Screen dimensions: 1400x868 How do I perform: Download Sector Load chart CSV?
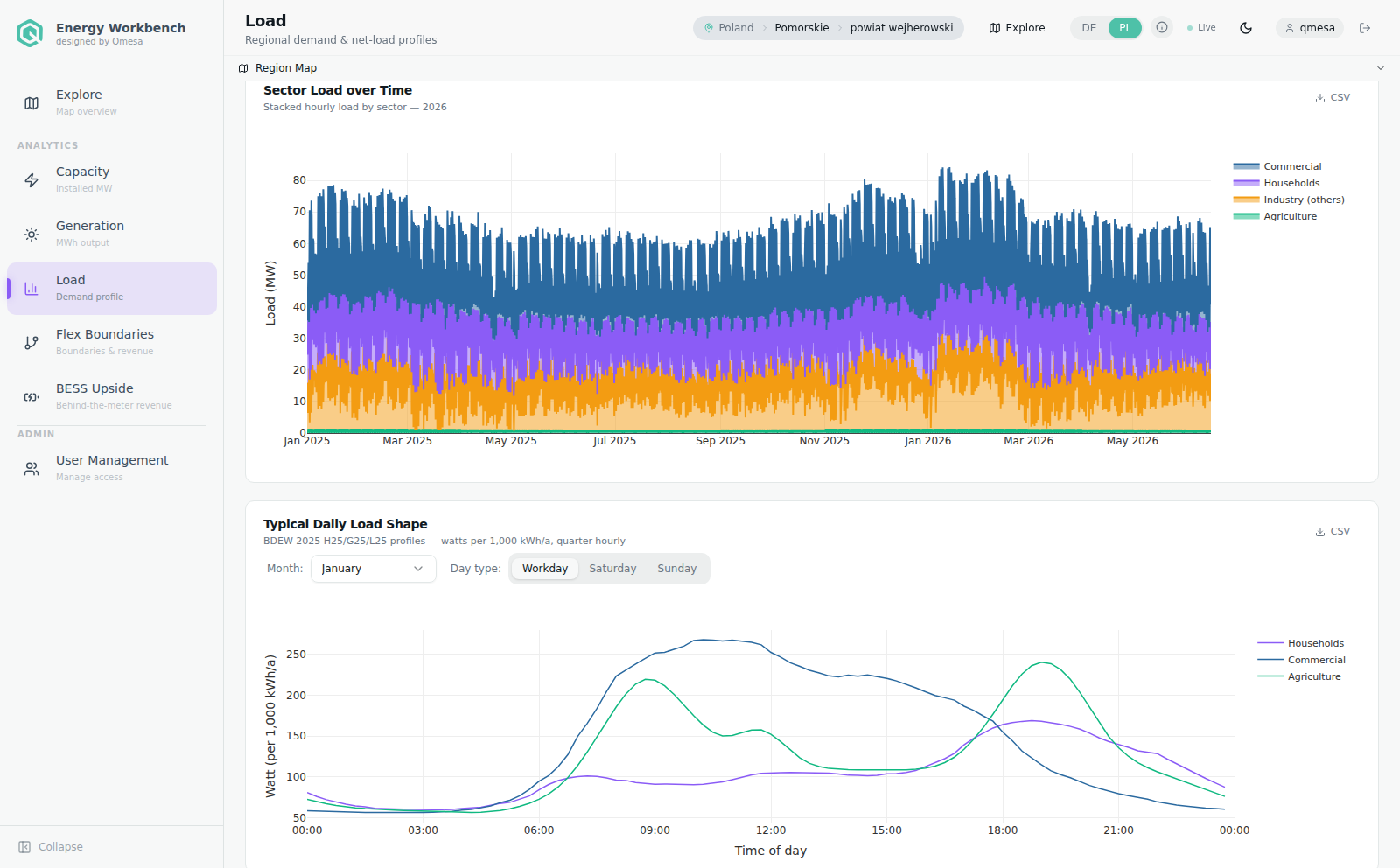[x=1333, y=98]
